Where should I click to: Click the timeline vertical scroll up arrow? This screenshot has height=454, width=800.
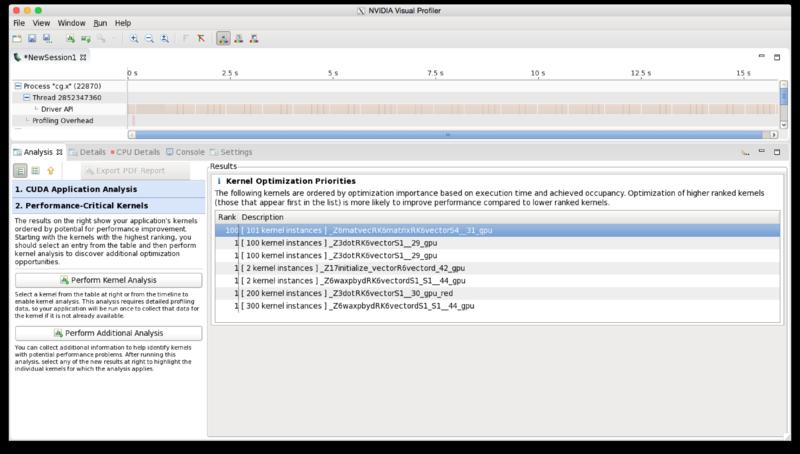[x=784, y=84]
